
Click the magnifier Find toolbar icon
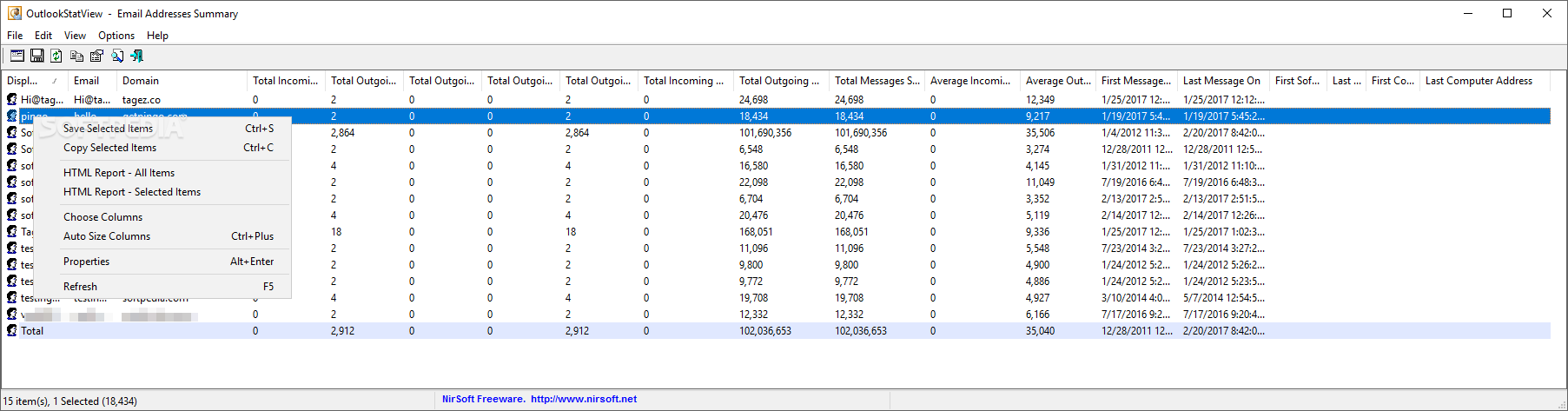coord(116,56)
